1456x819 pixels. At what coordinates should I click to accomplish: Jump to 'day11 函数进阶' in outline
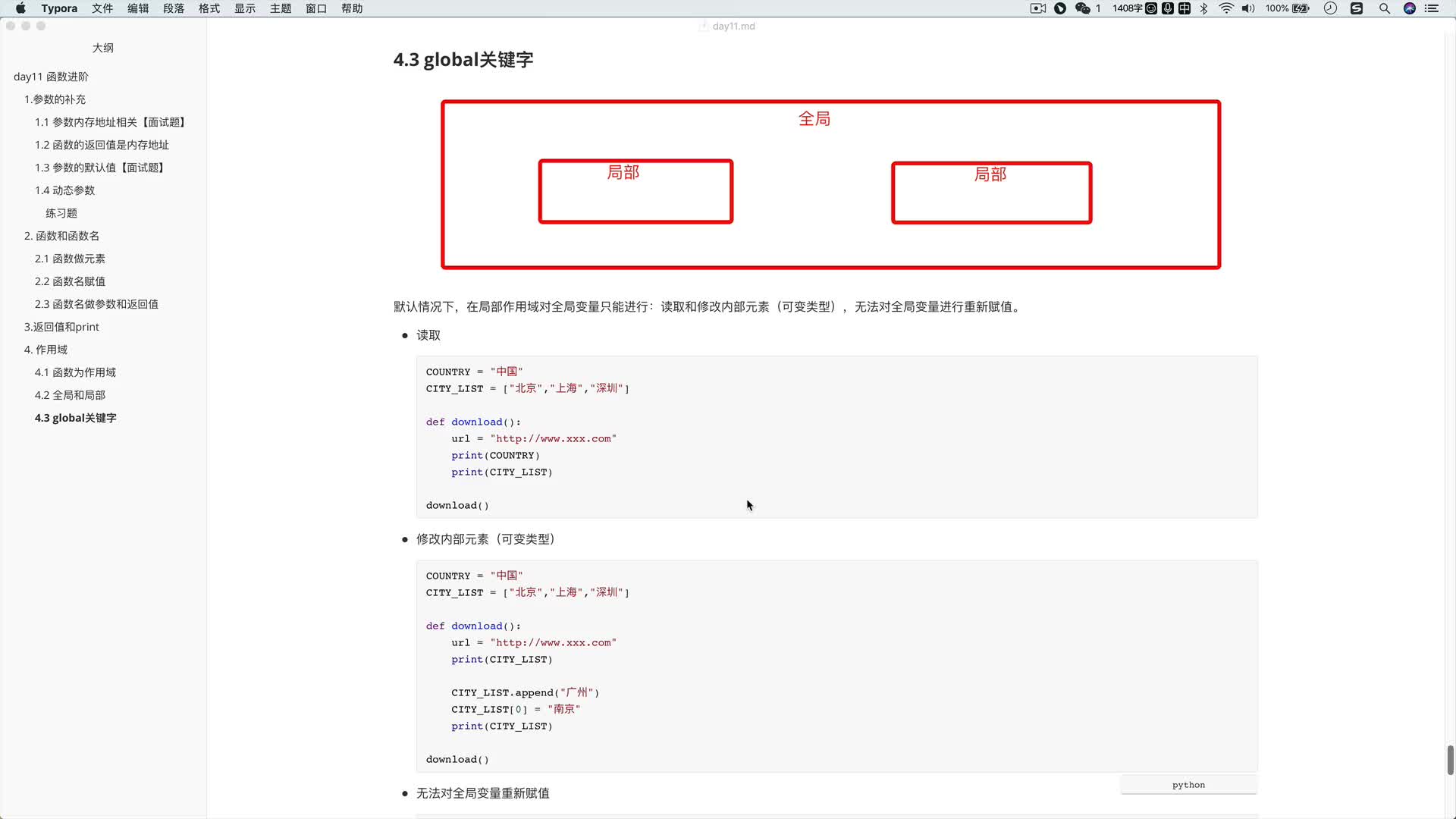(51, 77)
